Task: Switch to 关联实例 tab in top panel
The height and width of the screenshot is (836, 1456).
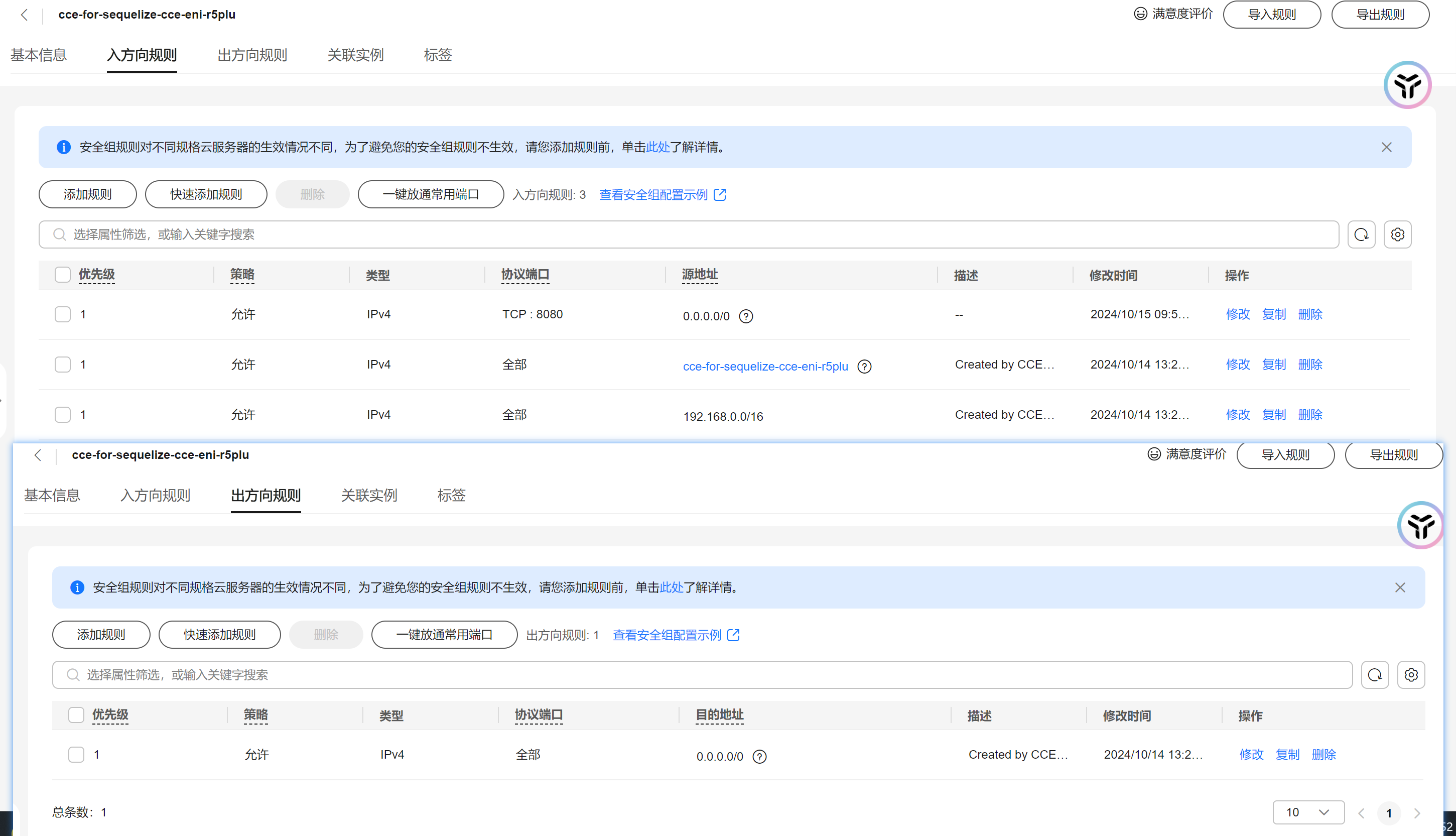Action: tap(355, 55)
